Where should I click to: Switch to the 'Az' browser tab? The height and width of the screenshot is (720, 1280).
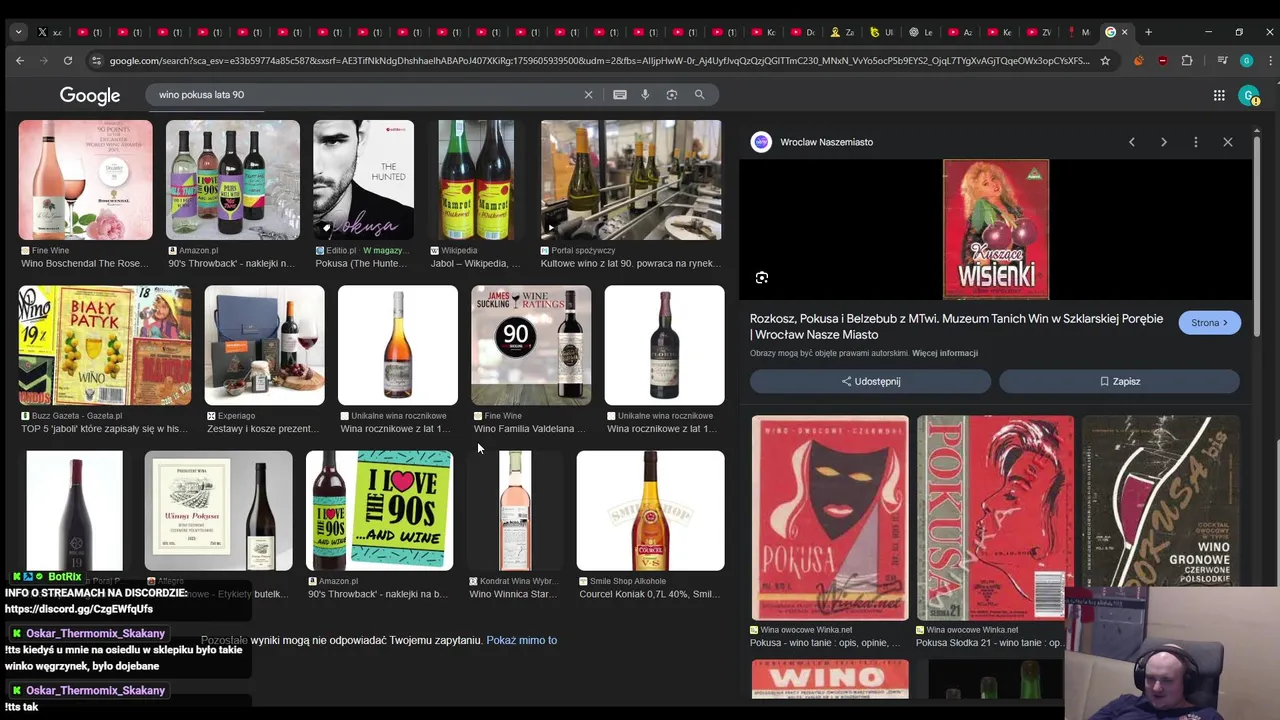pos(960,32)
